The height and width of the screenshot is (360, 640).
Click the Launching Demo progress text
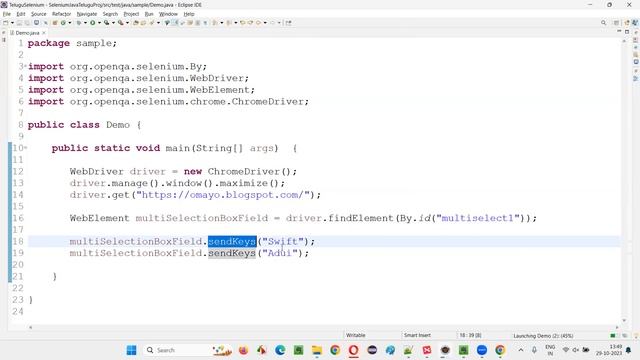(x=543, y=336)
